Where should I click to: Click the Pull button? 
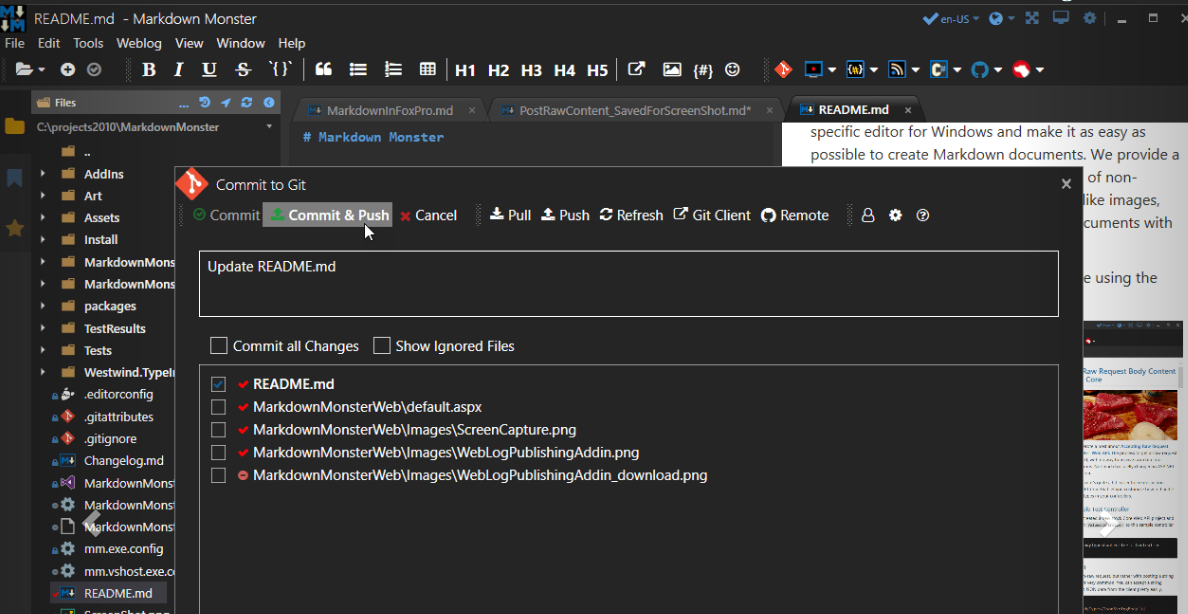click(510, 215)
